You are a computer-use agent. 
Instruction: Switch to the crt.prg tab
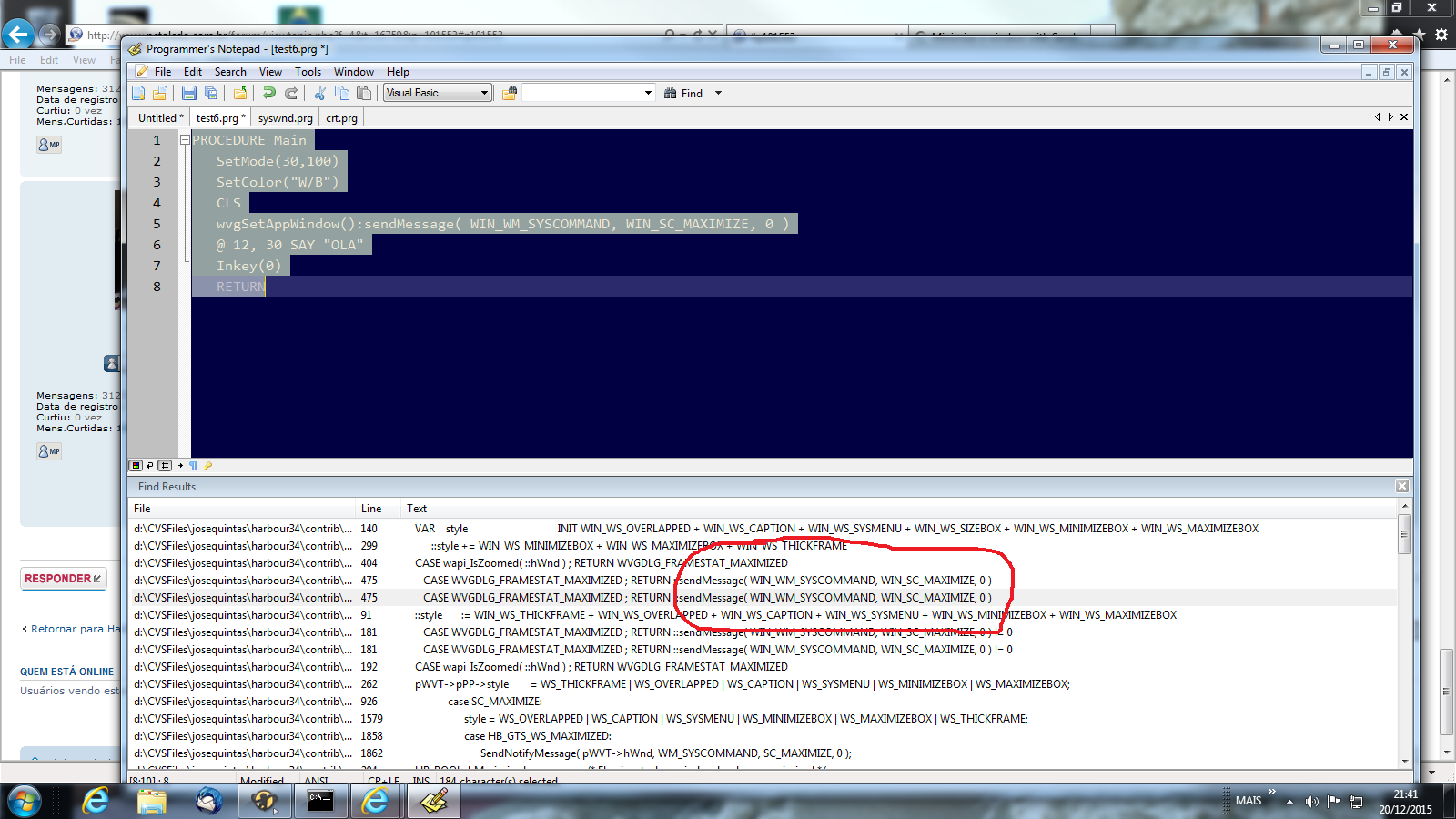341,118
